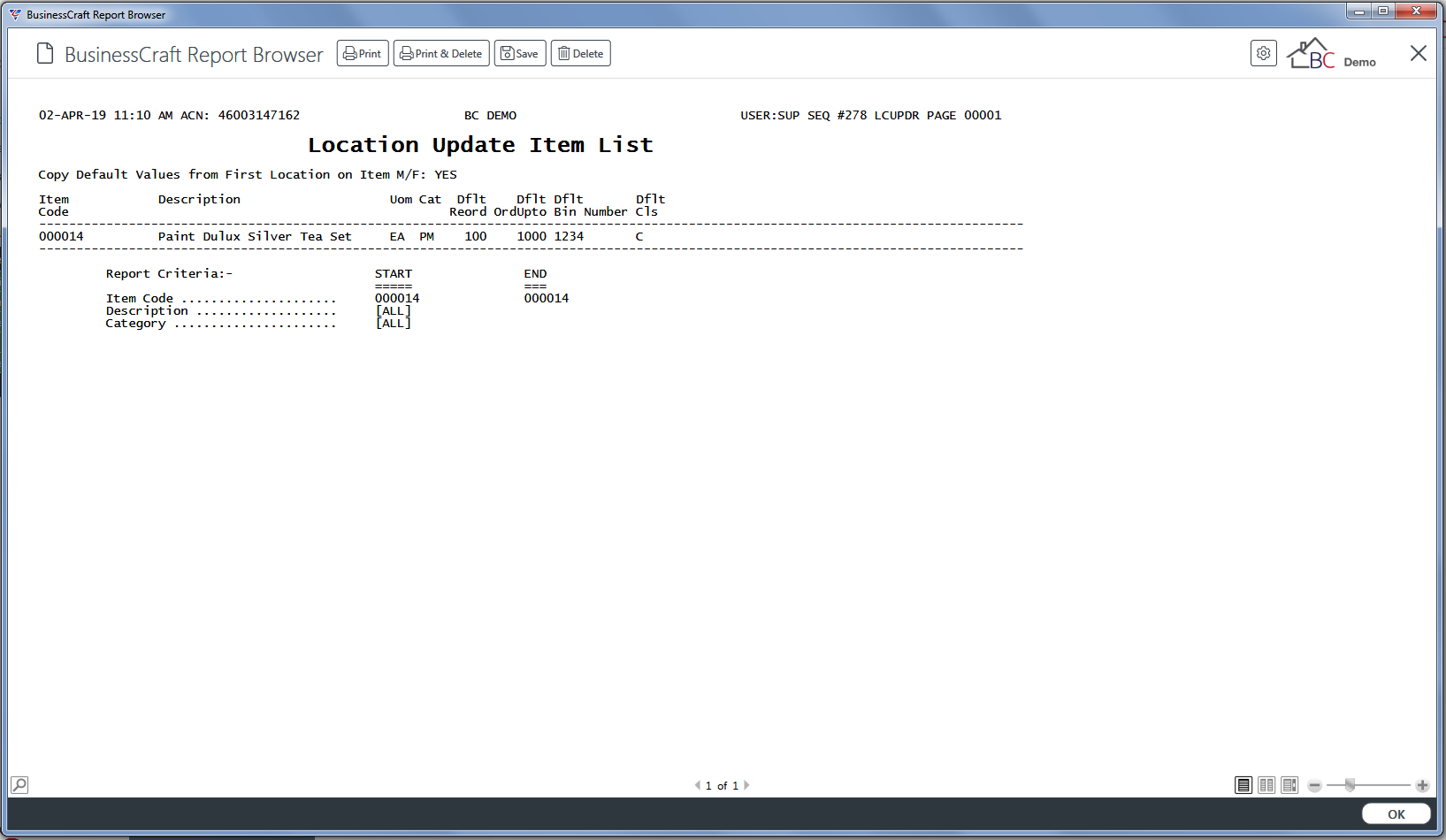Click the order upto value 1000

click(x=532, y=236)
